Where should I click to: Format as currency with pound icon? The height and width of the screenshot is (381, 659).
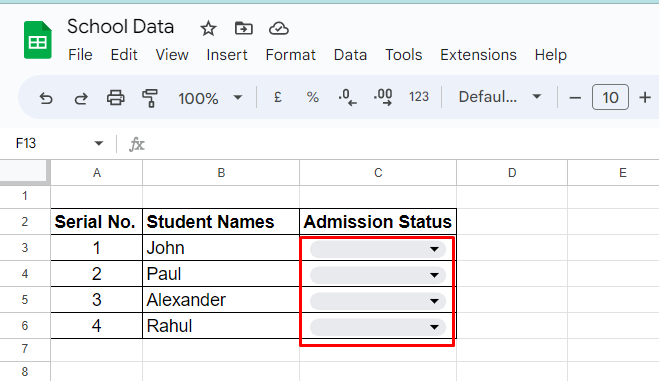[x=277, y=97]
